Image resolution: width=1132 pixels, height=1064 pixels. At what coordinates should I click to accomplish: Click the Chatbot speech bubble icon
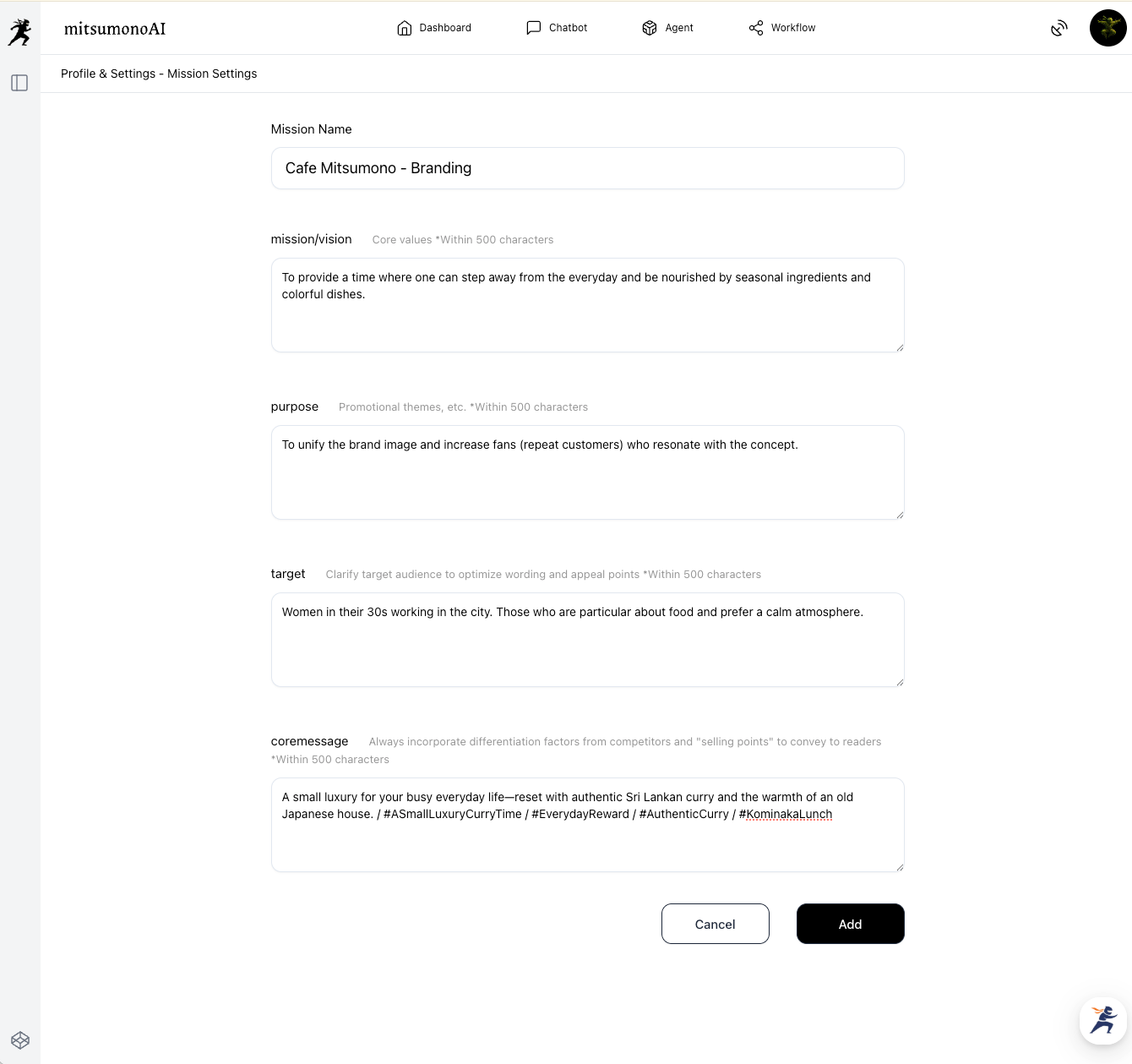point(534,28)
